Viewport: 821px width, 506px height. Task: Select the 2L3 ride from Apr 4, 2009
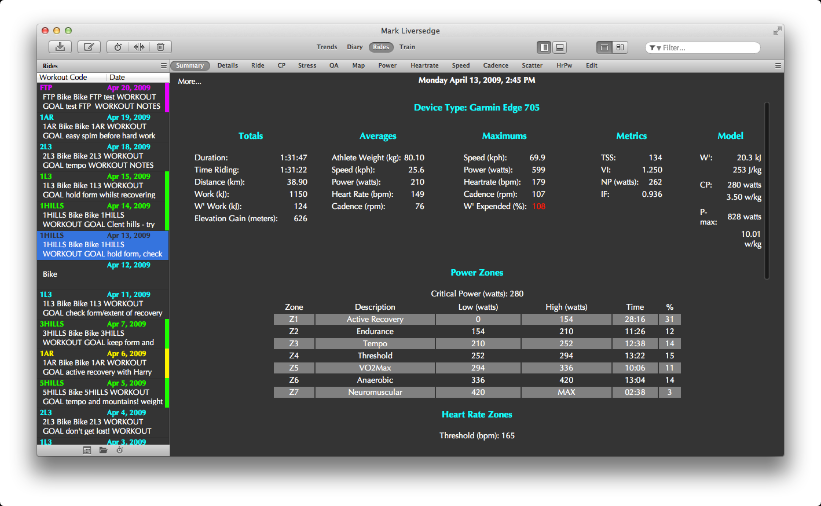coord(102,422)
